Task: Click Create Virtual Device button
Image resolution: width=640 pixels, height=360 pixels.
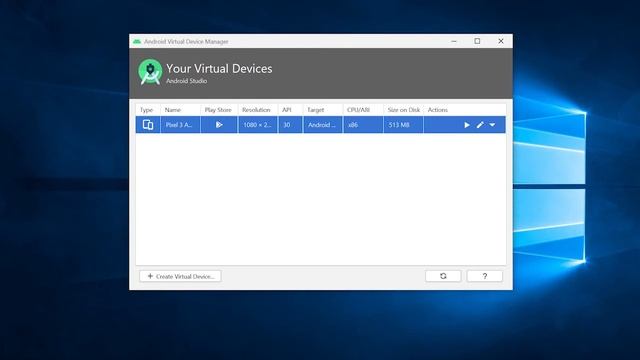Action: pos(180,276)
